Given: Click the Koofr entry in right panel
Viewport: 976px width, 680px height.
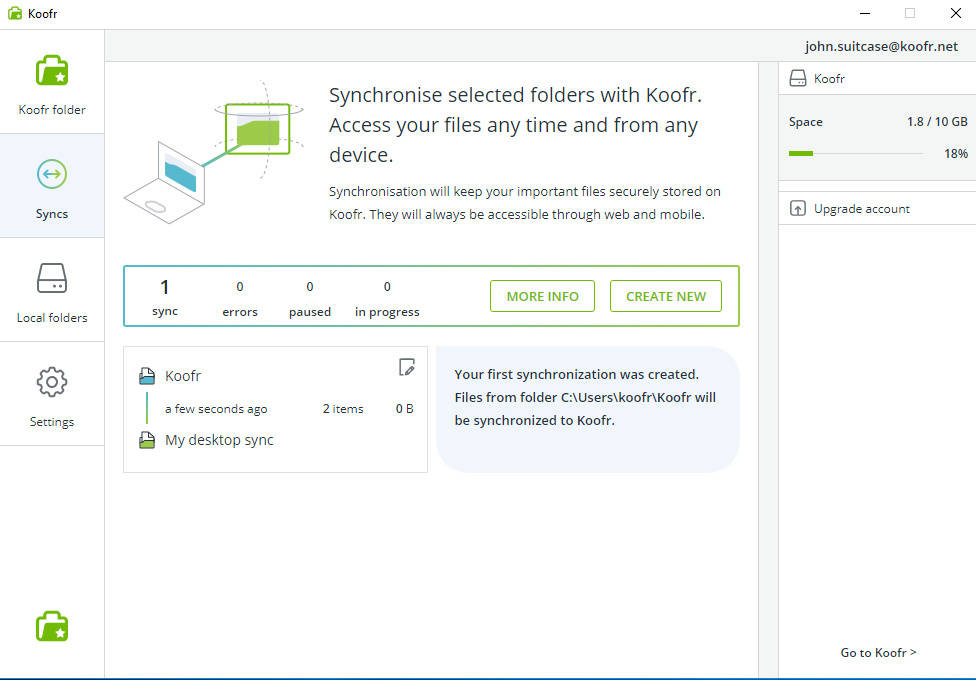Looking at the screenshot, I should pyautogui.click(x=877, y=78).
